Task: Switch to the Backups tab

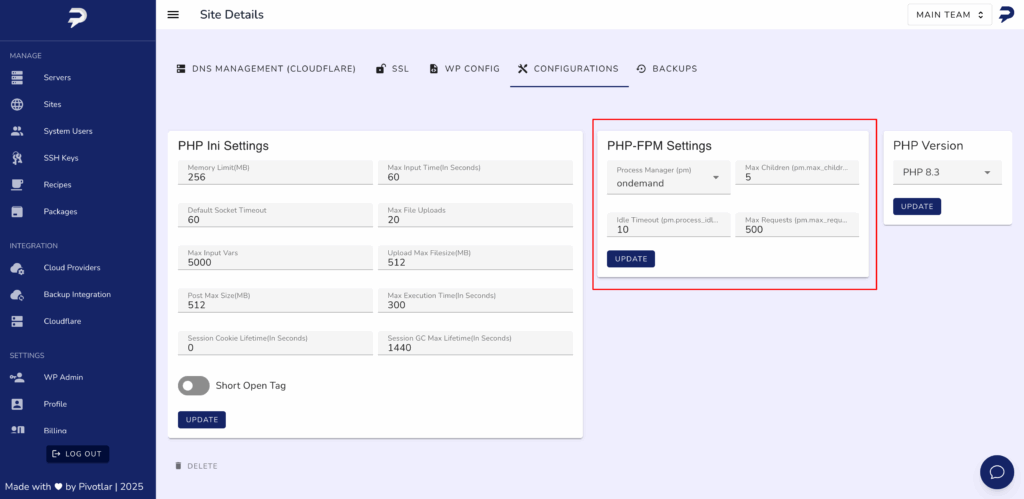Action: (x=667, y=69)
